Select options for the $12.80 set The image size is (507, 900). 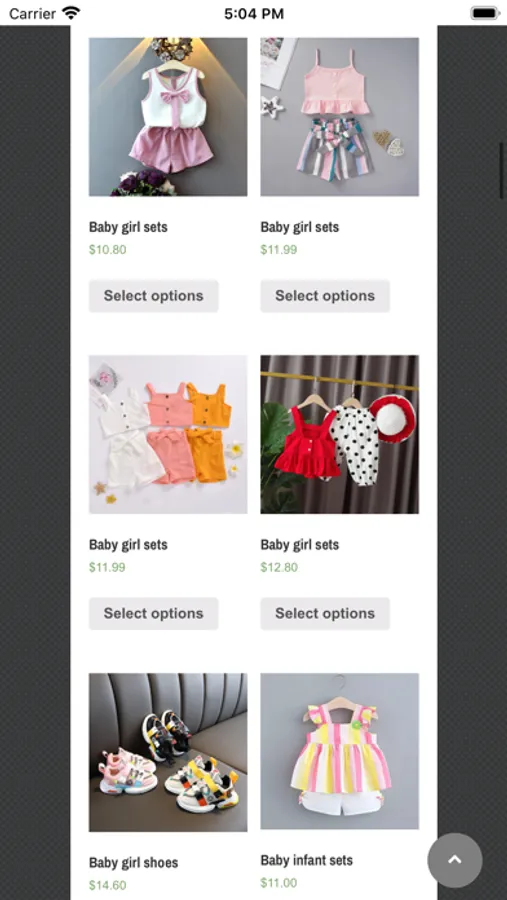click(x=325, y=613)
